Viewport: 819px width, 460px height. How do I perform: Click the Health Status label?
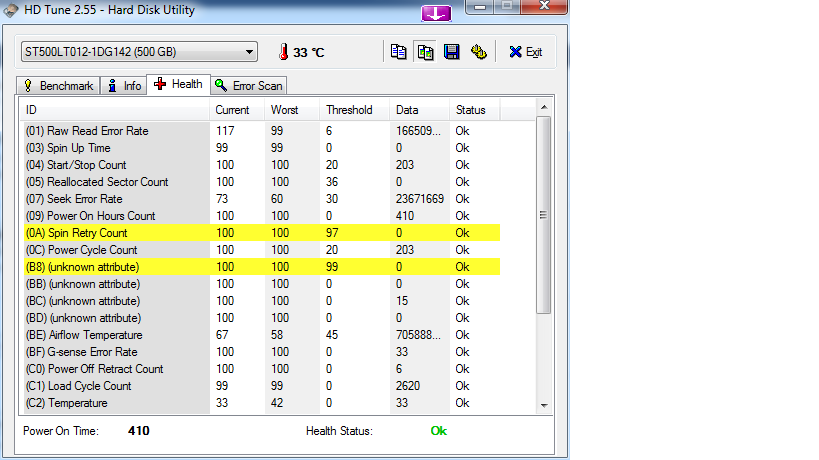(x=340, y=431)
